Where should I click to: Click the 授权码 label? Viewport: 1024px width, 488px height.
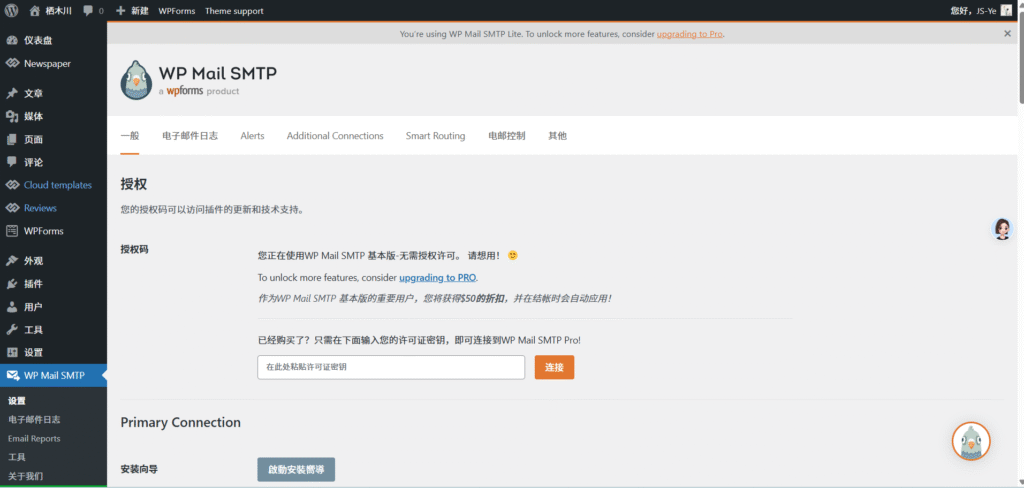[x=135, y=249]
